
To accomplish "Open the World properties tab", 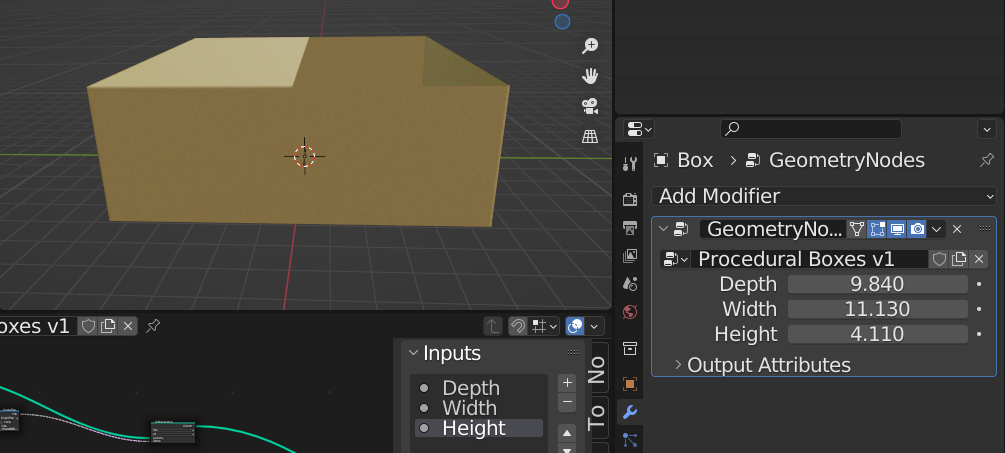I will [630, 312].
